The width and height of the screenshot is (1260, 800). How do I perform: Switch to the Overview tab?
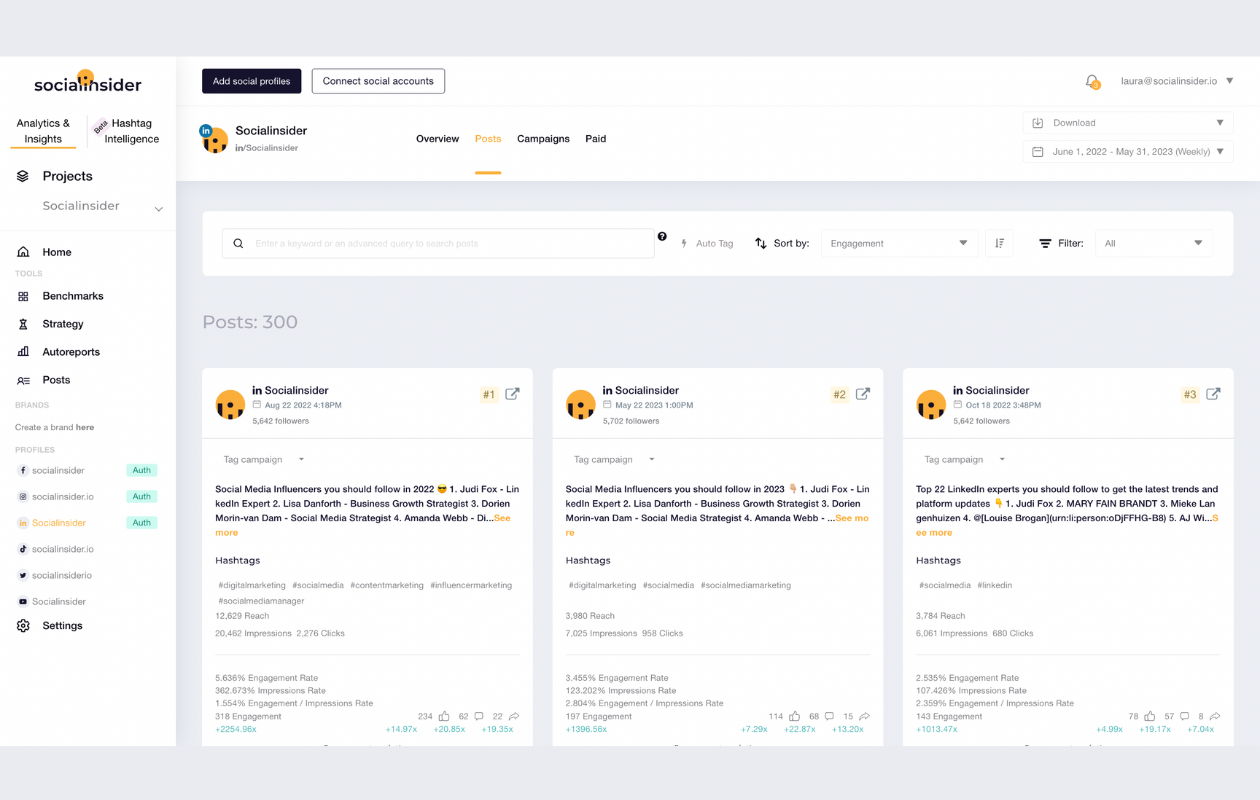437,139
